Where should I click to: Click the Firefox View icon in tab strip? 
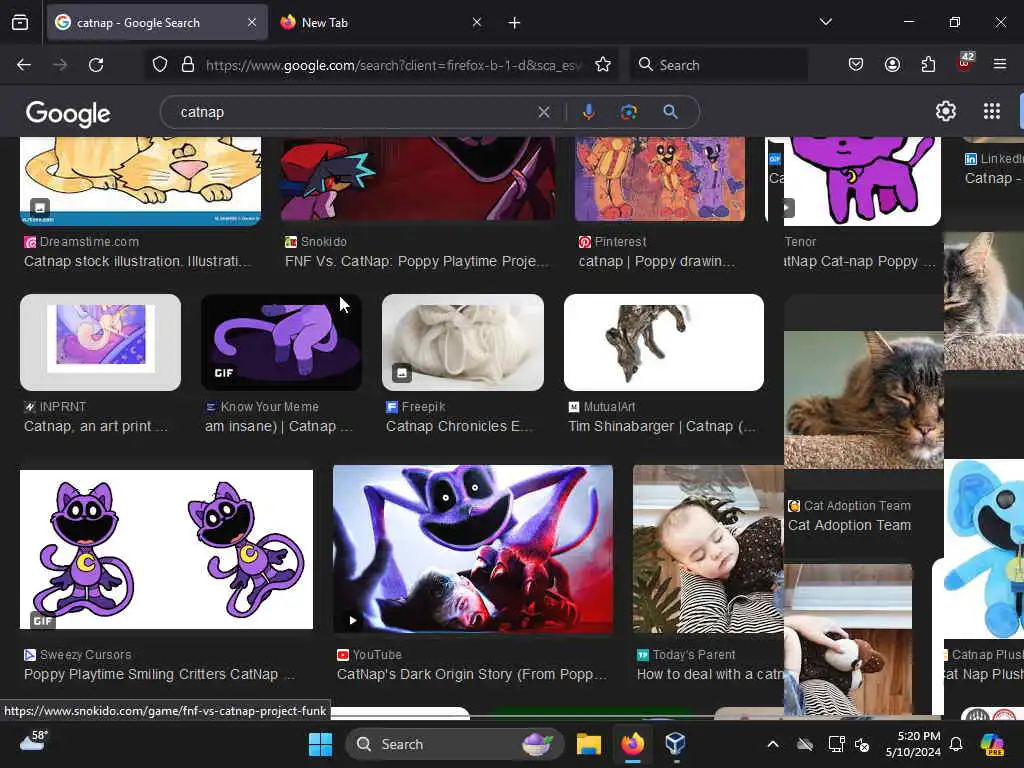(x=20, y=23)
